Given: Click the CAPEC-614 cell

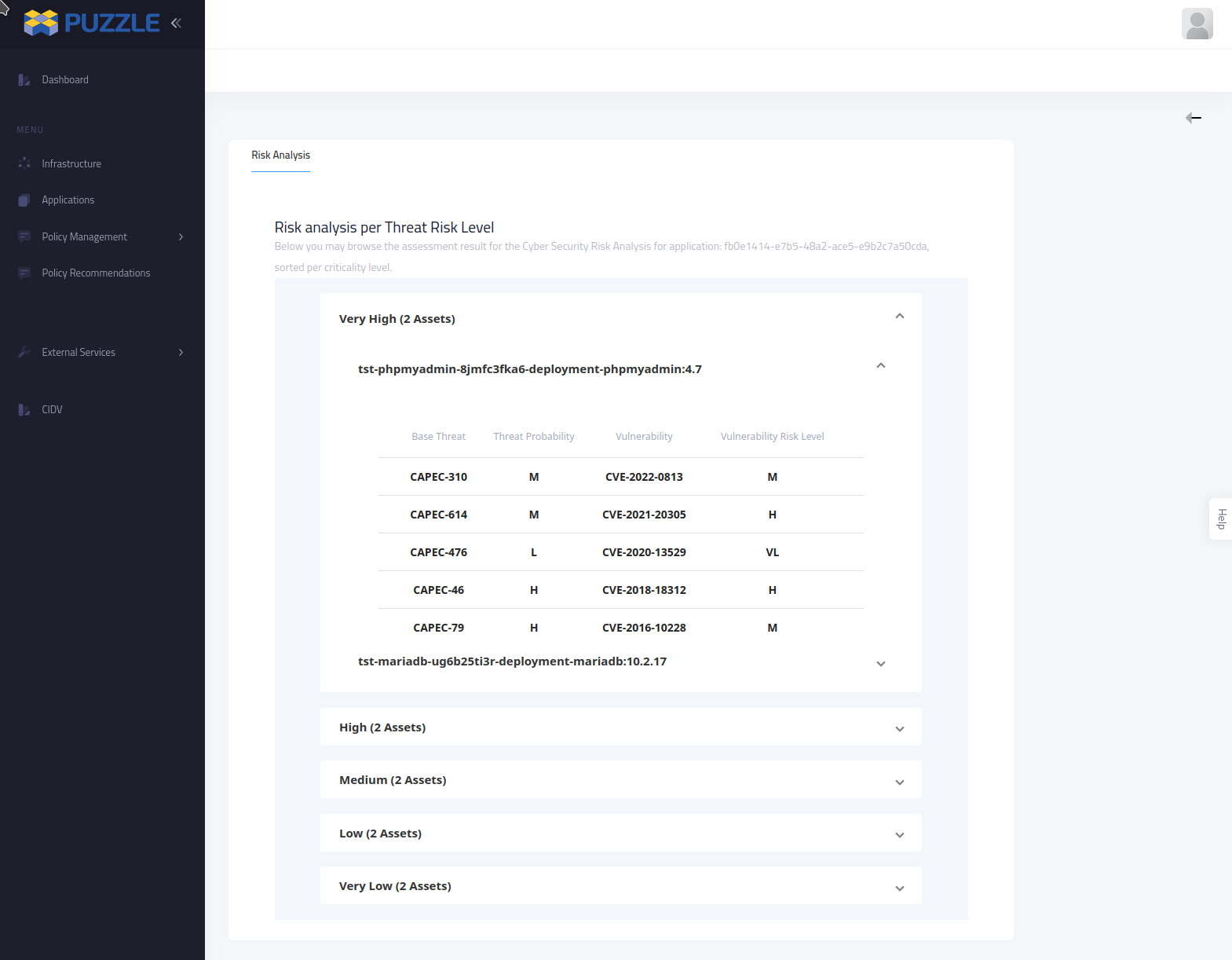Looking at the screenshot, I should pyautogui.click(x=438, y=515).
